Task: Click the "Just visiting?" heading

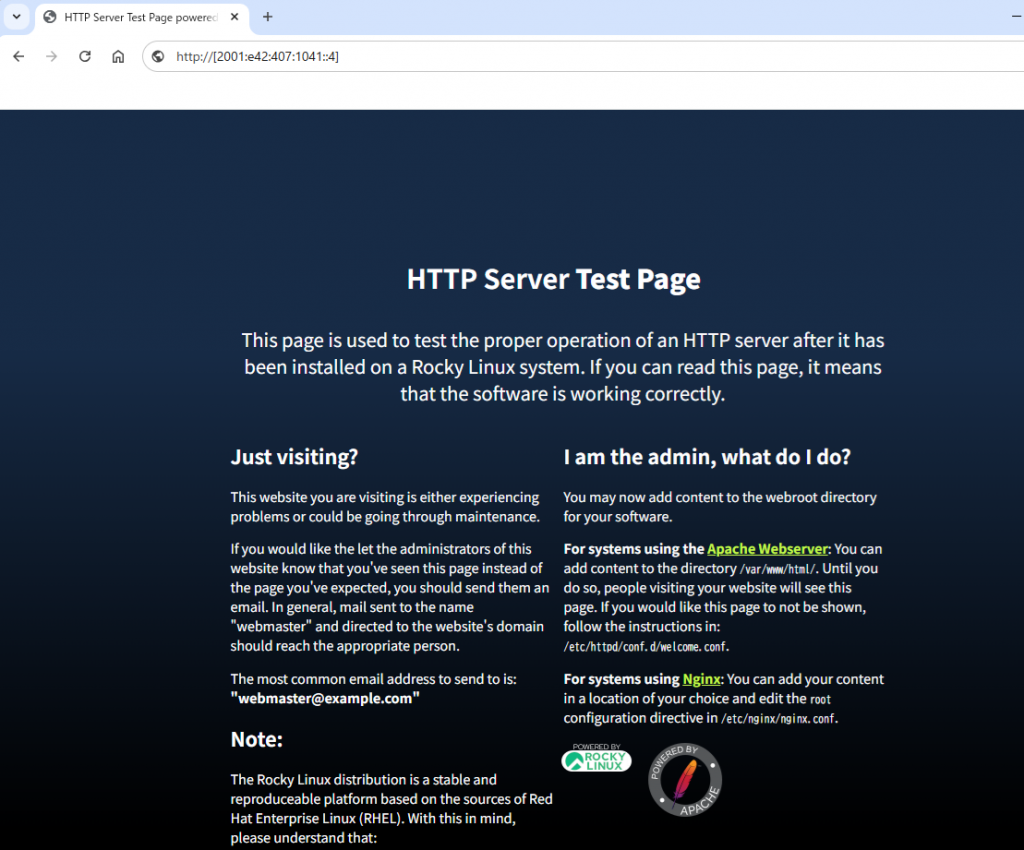Action: tap(295, 457)
